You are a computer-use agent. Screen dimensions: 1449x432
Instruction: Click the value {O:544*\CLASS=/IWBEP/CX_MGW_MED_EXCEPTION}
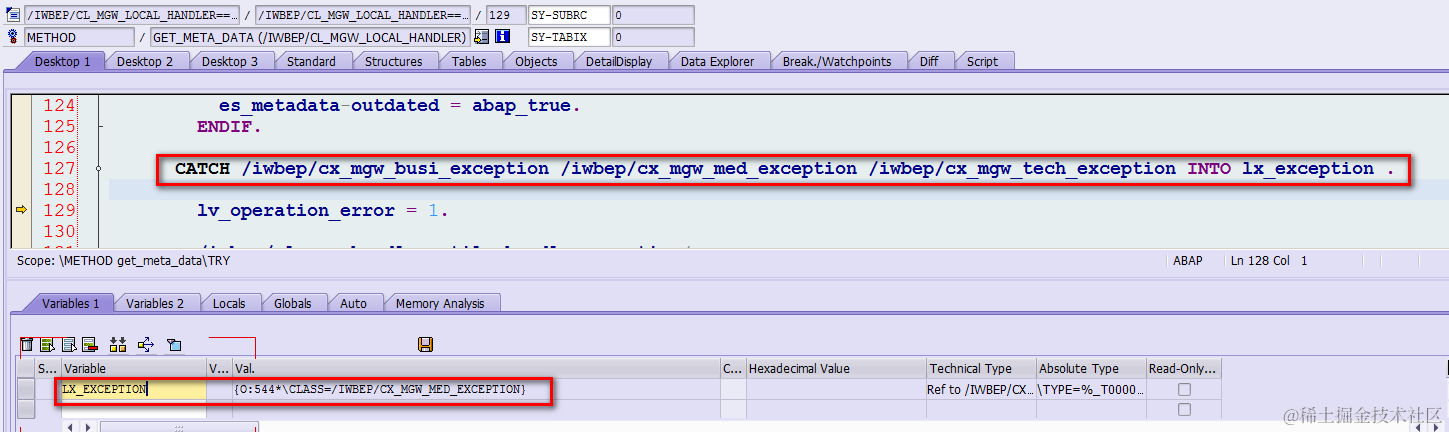pos(380,389)
